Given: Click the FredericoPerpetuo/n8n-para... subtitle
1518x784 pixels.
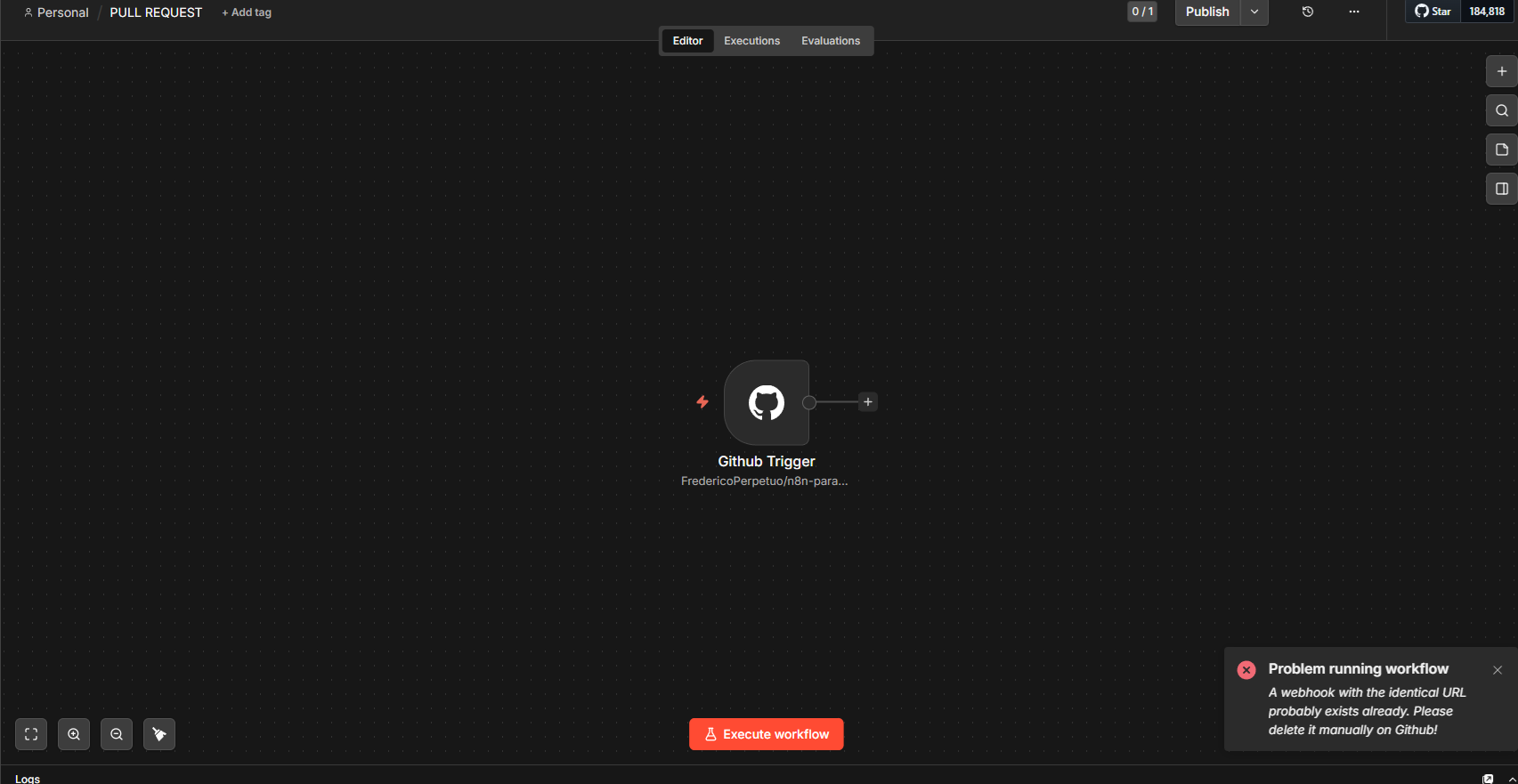Looking at the screenshot, I should (x=765, y=481).
